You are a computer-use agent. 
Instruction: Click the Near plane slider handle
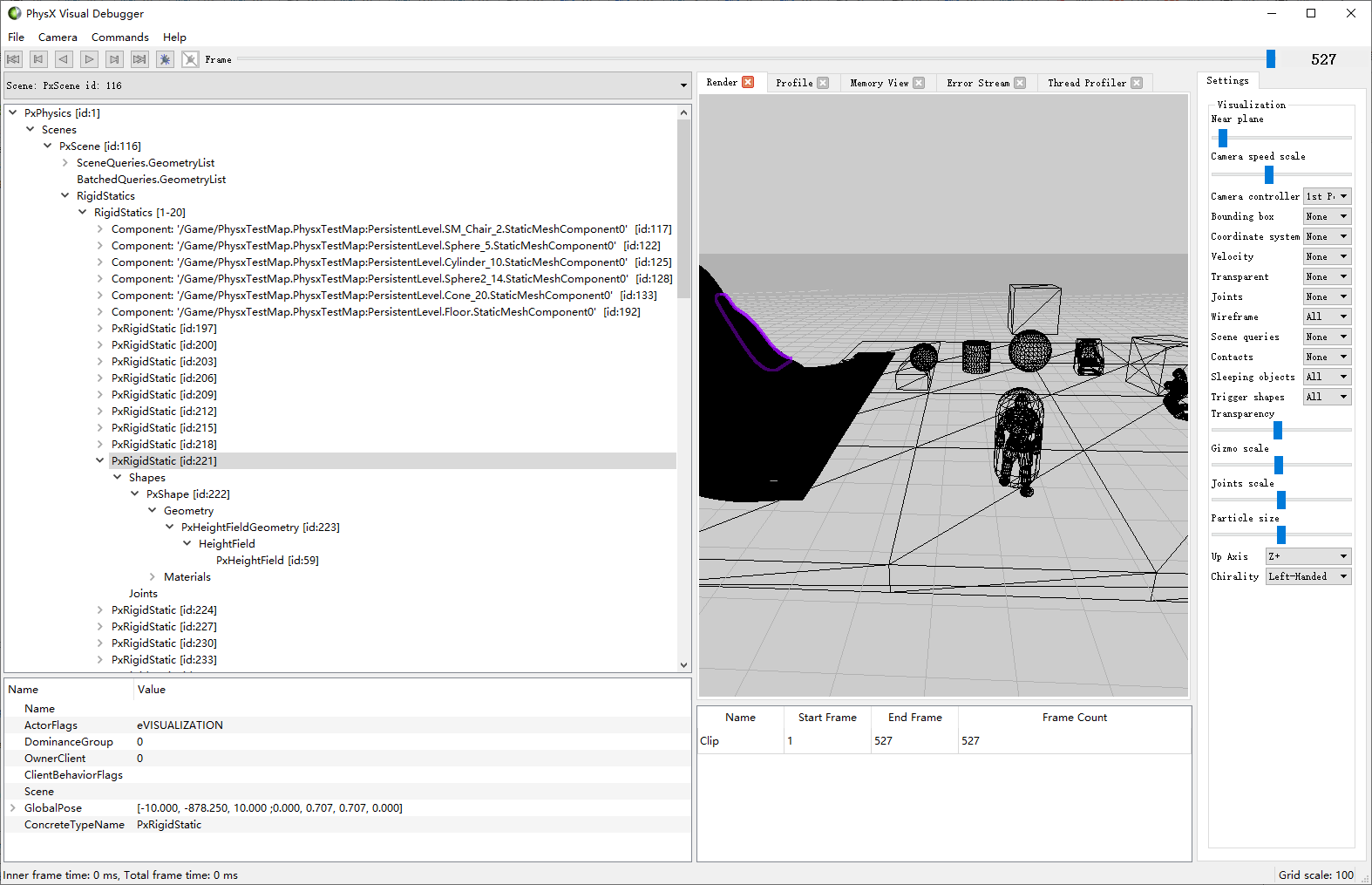(1223, 138)
